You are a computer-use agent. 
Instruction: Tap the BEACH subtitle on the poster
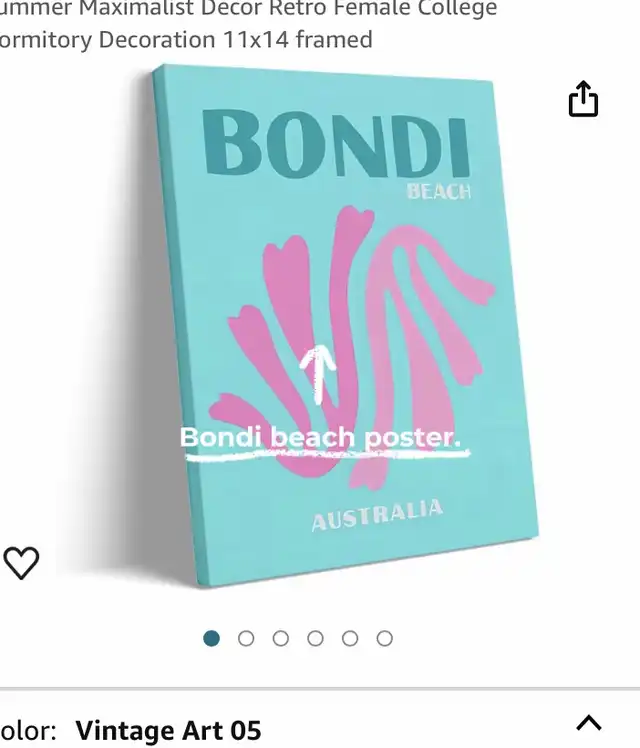pyautogui.click(x=439, y=191)
